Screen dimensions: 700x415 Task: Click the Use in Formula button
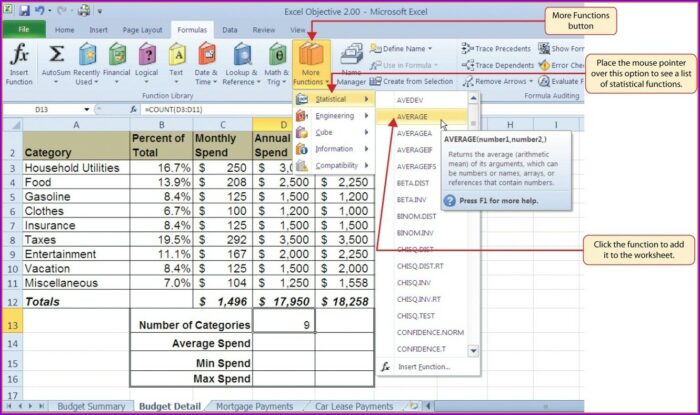(404, 65)
